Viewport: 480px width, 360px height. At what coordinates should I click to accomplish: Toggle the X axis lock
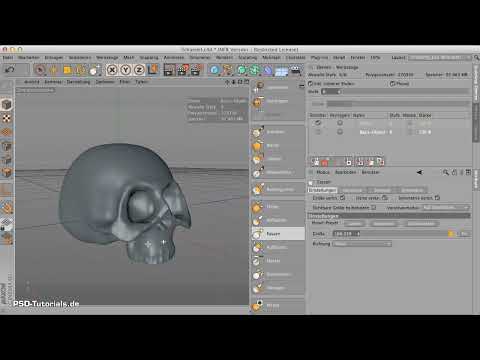pos(112,70)
